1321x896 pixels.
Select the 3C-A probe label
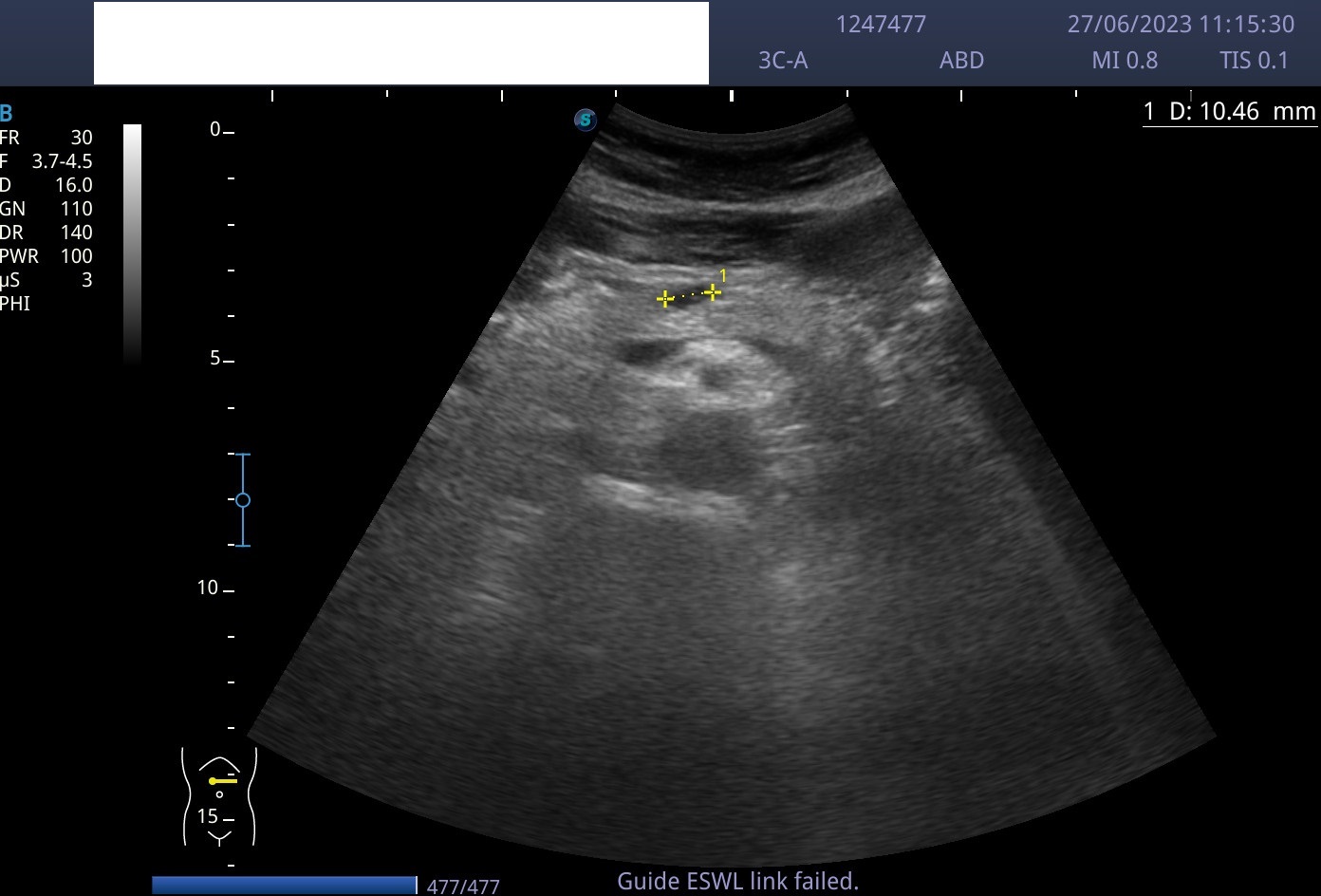click(x=783, y=61)
